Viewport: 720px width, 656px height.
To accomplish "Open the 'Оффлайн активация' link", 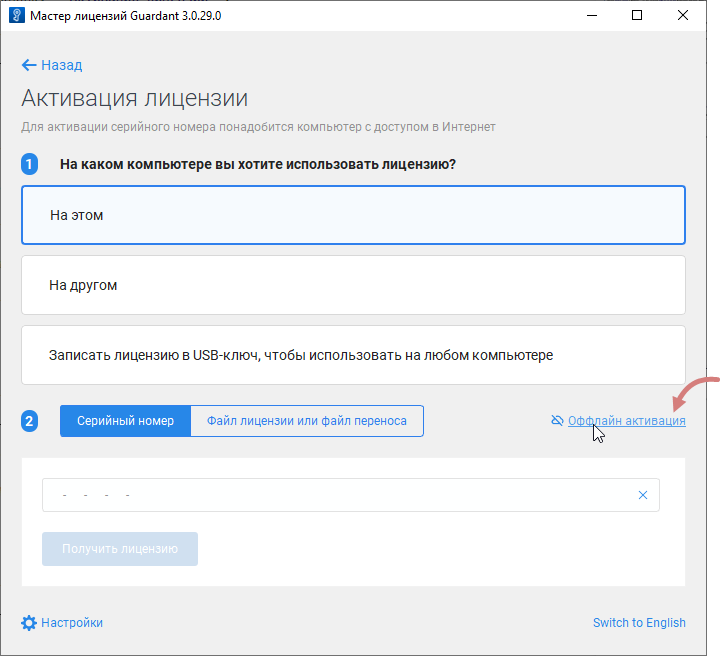I will 627,421.
